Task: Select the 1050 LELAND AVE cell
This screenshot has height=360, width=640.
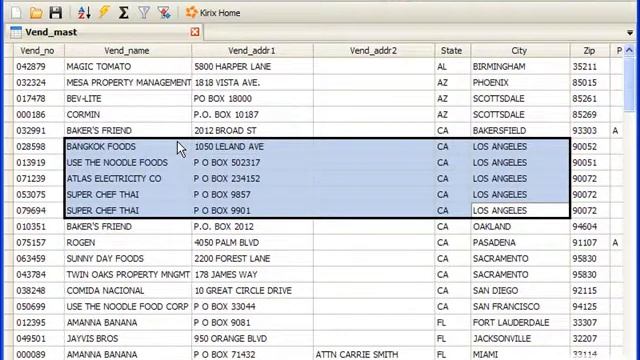Action: click(252, 147)
